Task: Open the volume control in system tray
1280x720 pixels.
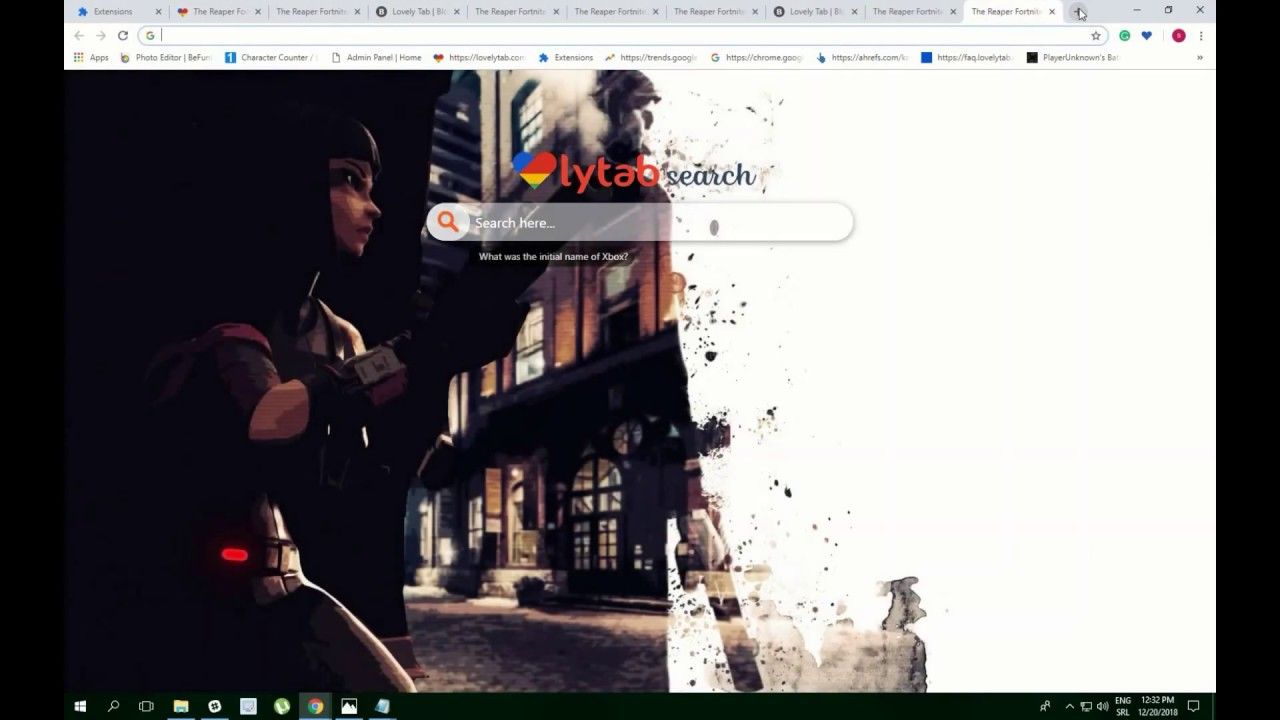Action: (1102, 706)
